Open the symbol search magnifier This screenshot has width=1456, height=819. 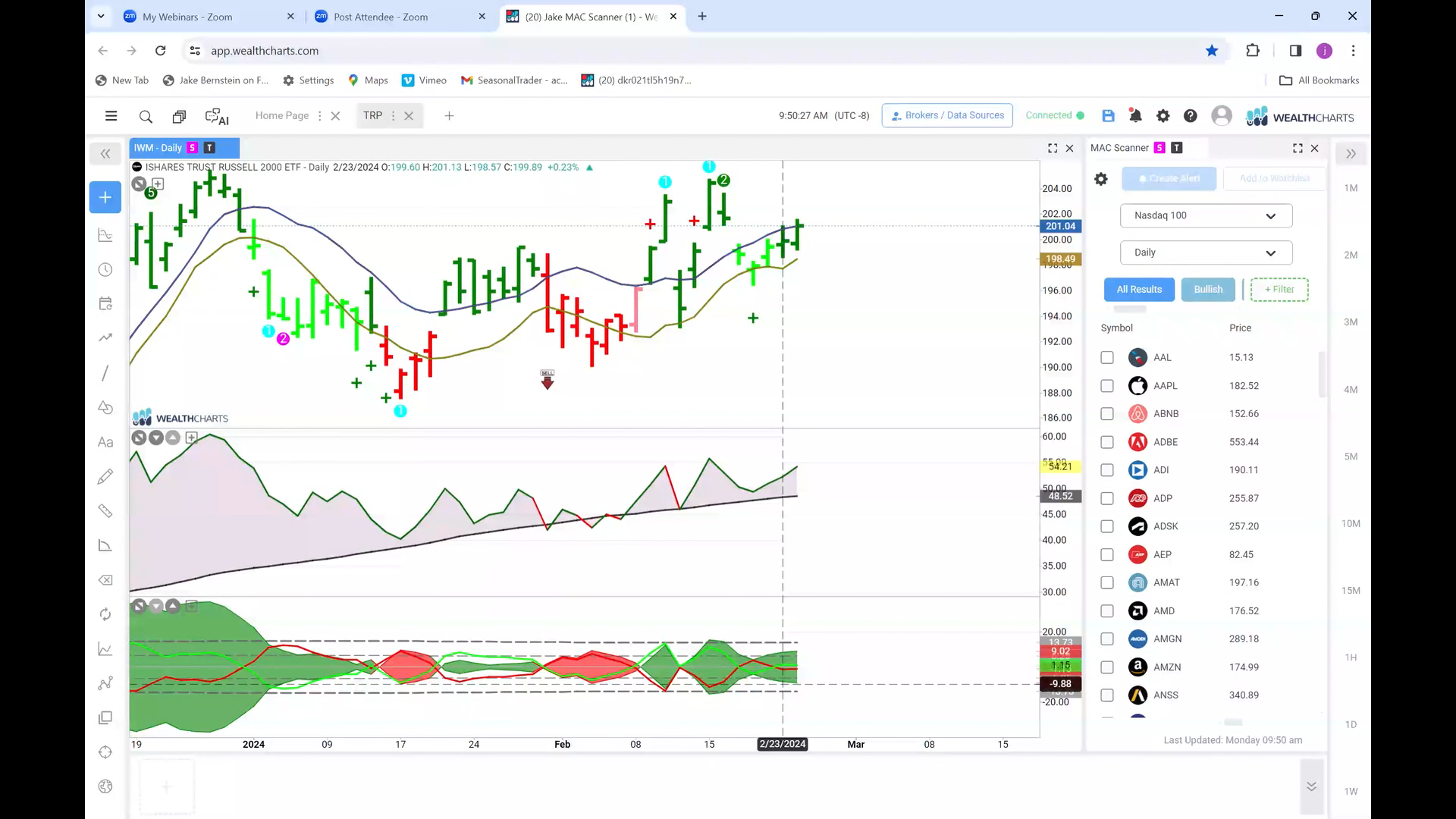pos(146,116)
